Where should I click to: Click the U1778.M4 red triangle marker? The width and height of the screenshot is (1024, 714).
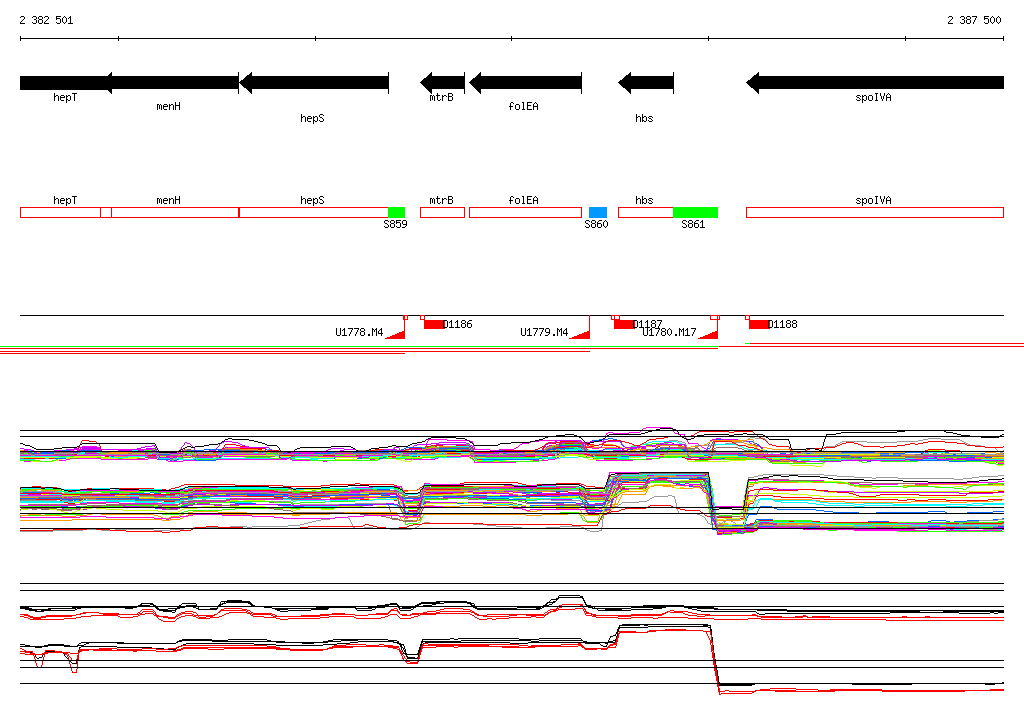pos(398,334)
